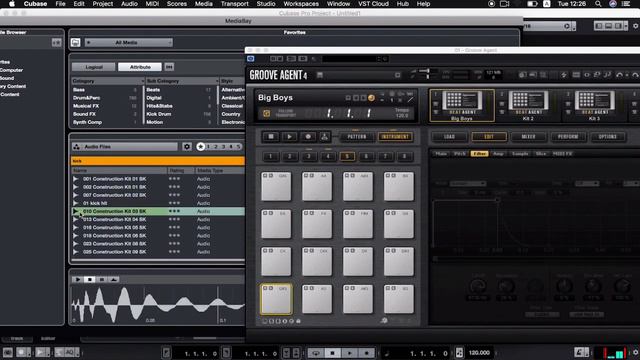Select the Kit 3 slot thumbnail
The width and height of the screenshot is (640, 360).
click(594, 106)
